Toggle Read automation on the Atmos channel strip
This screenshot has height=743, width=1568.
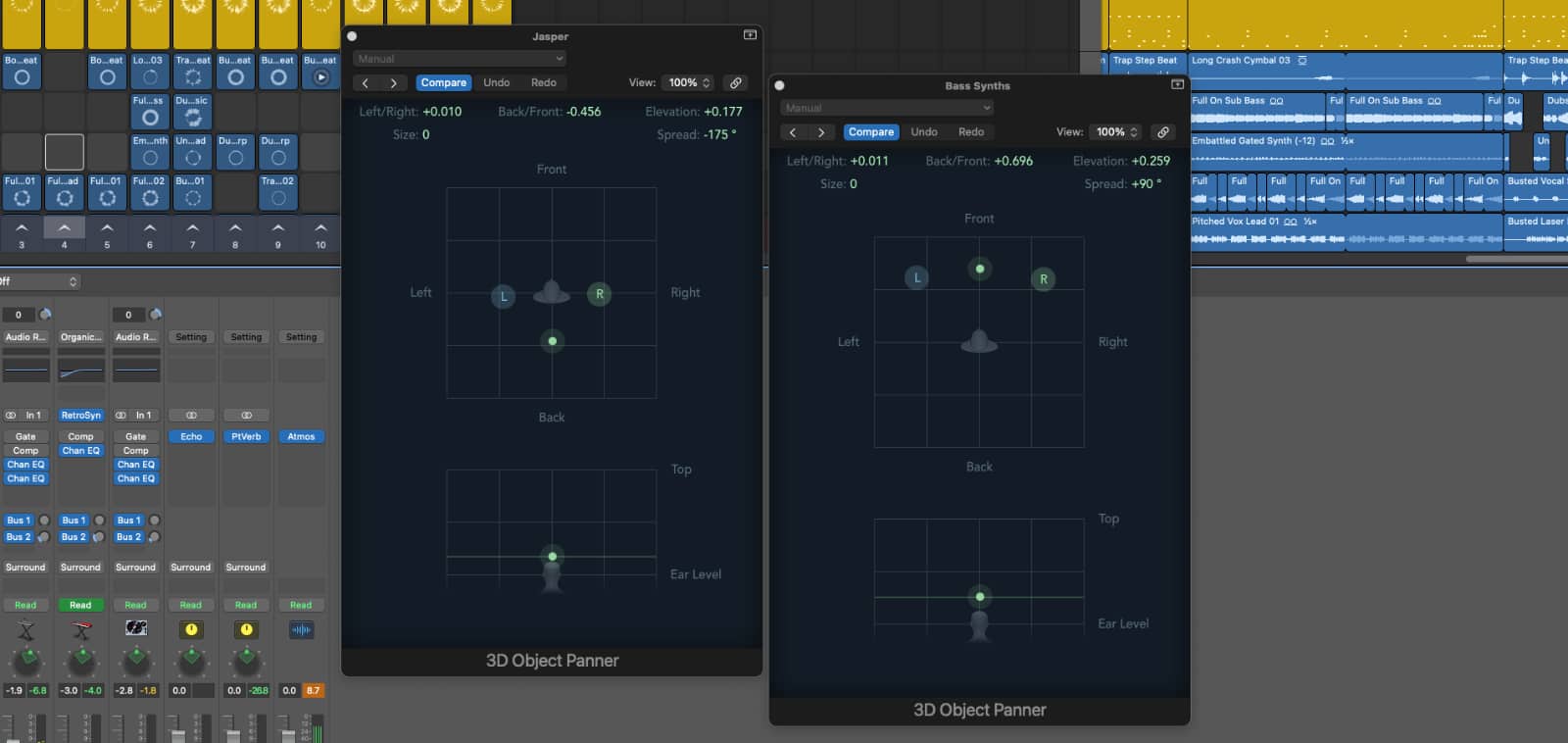(x=301, y=605)
